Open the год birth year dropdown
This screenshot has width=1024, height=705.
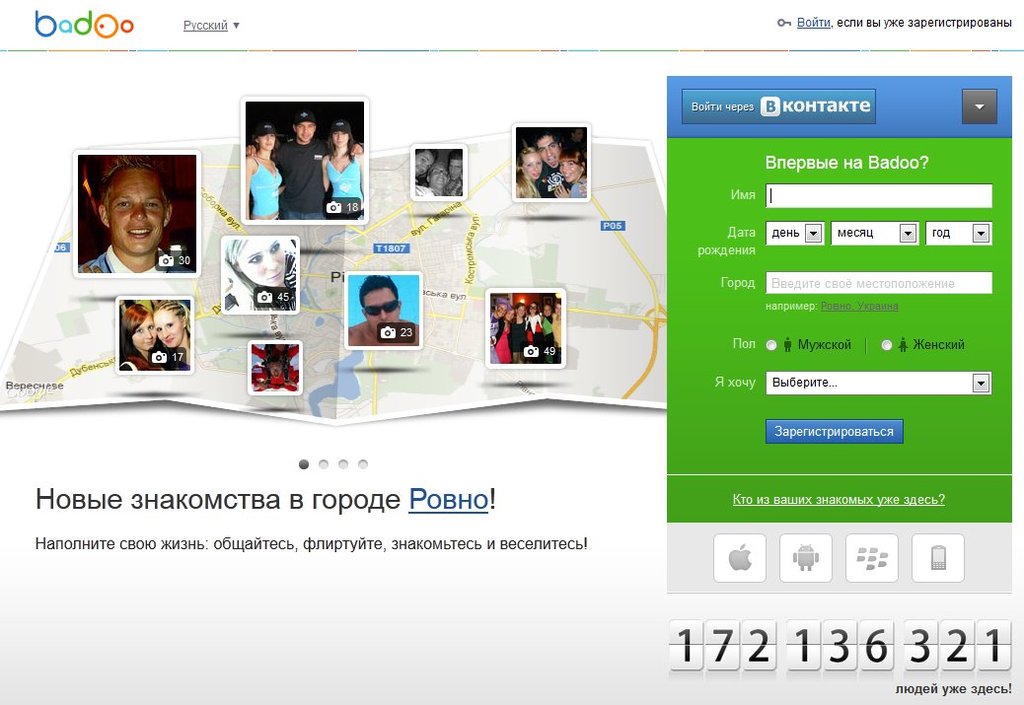click(958, 233)
